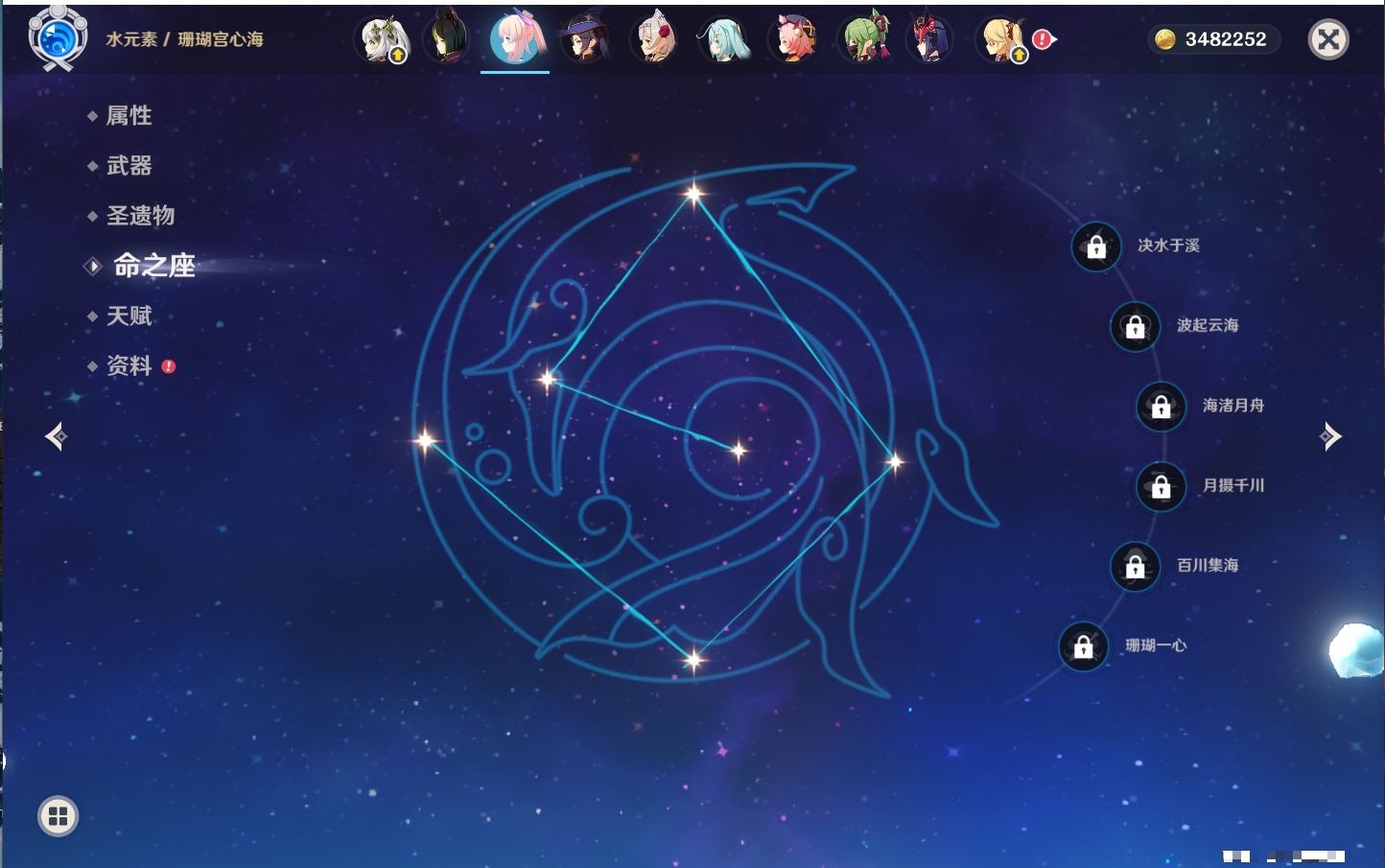The height and width of the screenshot is (868, 1385).
Task: Click the bottom star of the constellation
Action: point(693,659)
